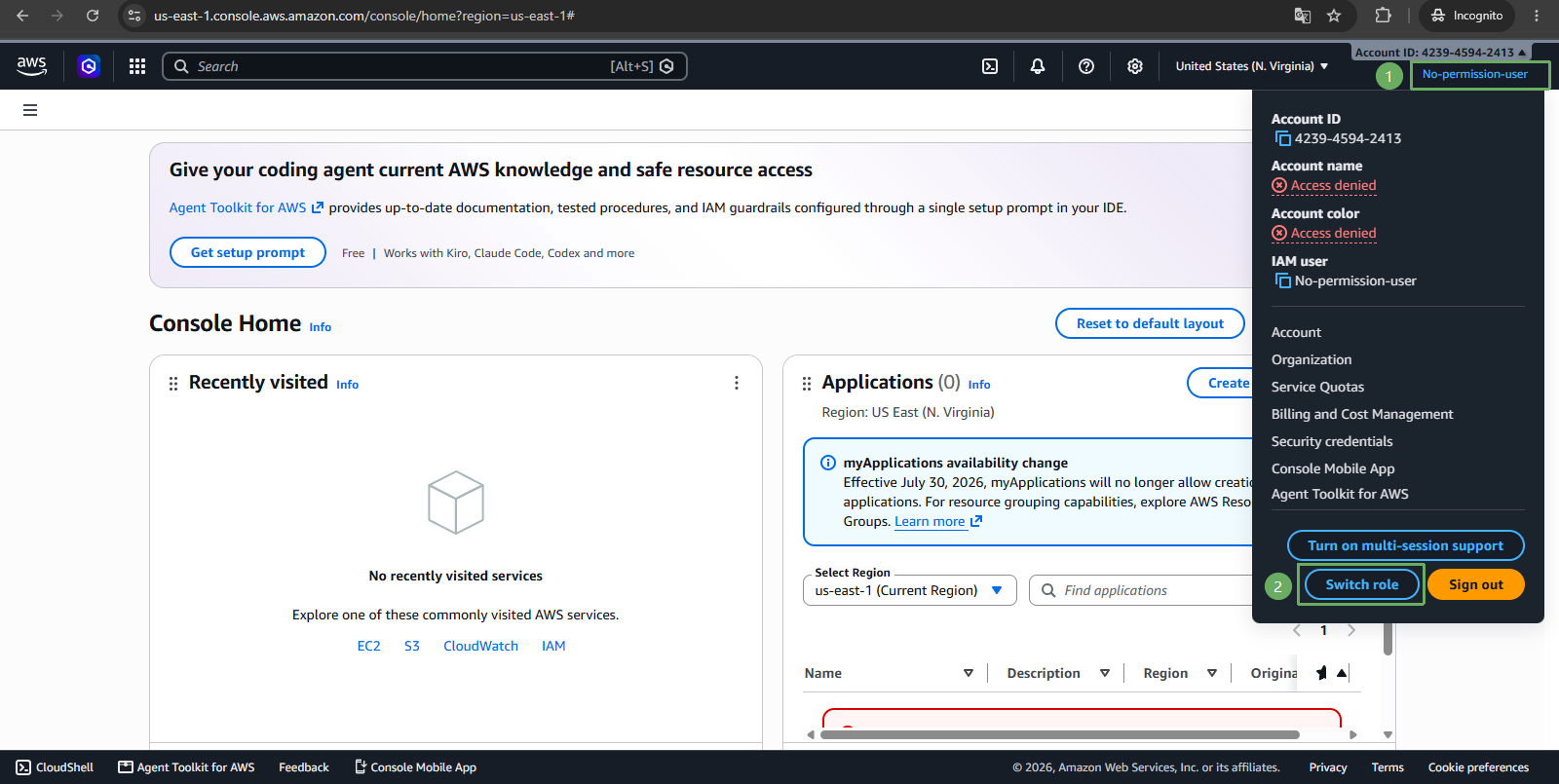This screenshot has width=1559, height=784.
Task: Copy the Account ID 4239-4594-2413
Action: pos(1283,138)
